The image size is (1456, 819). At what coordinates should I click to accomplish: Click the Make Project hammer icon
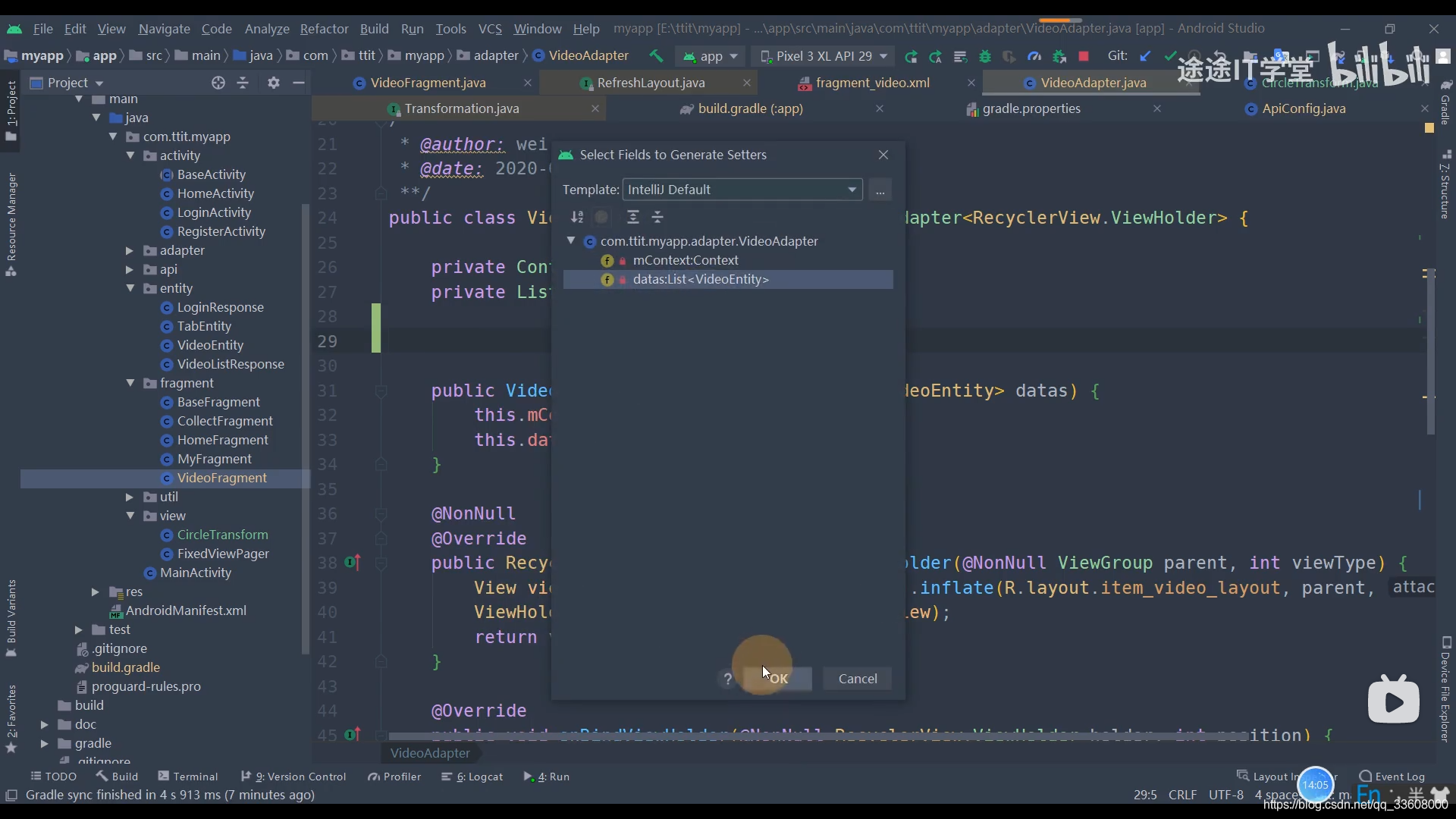pos(656,55)
